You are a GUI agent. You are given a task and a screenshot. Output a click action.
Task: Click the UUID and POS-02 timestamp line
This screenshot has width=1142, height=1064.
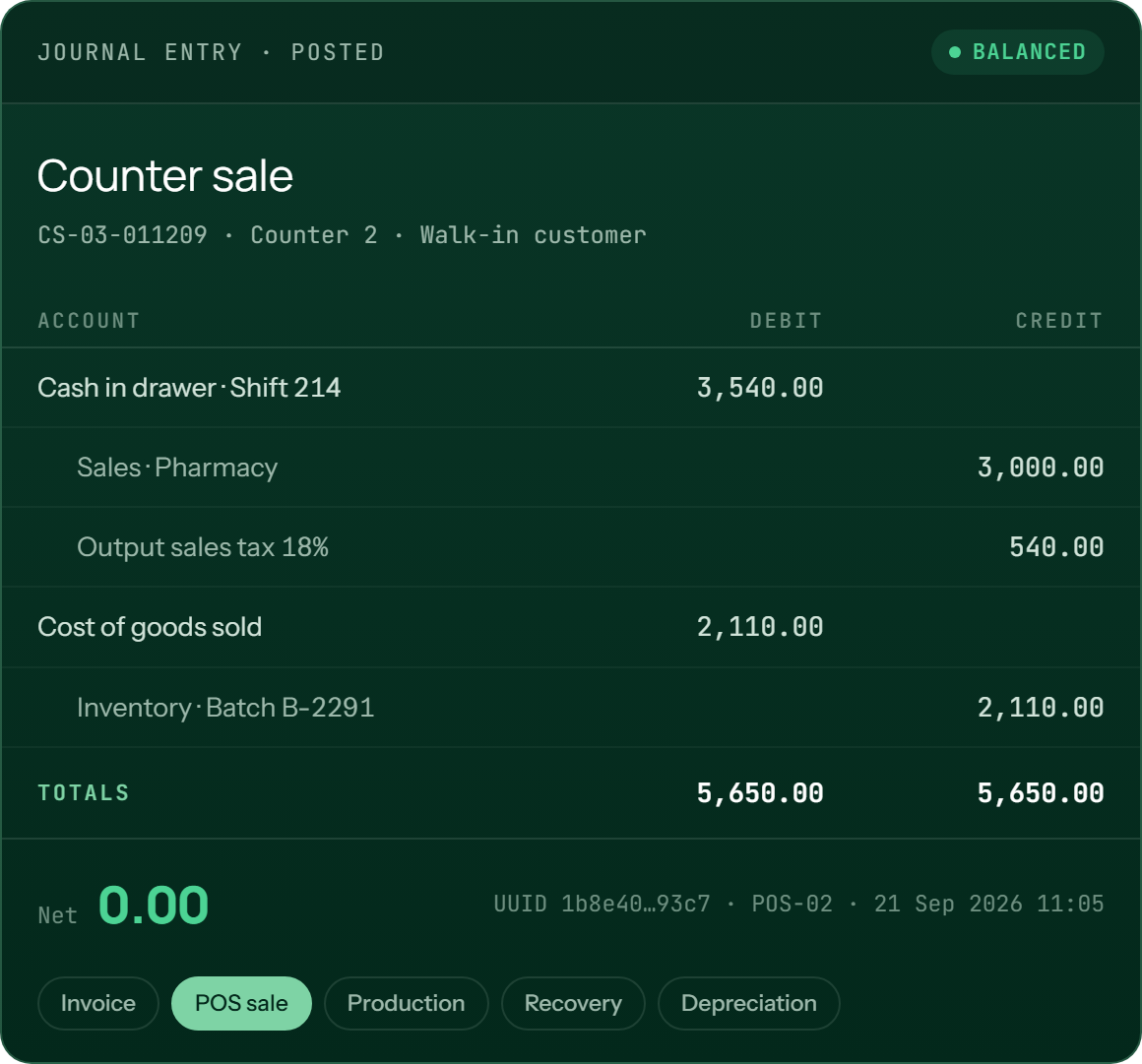pos(798,905)
